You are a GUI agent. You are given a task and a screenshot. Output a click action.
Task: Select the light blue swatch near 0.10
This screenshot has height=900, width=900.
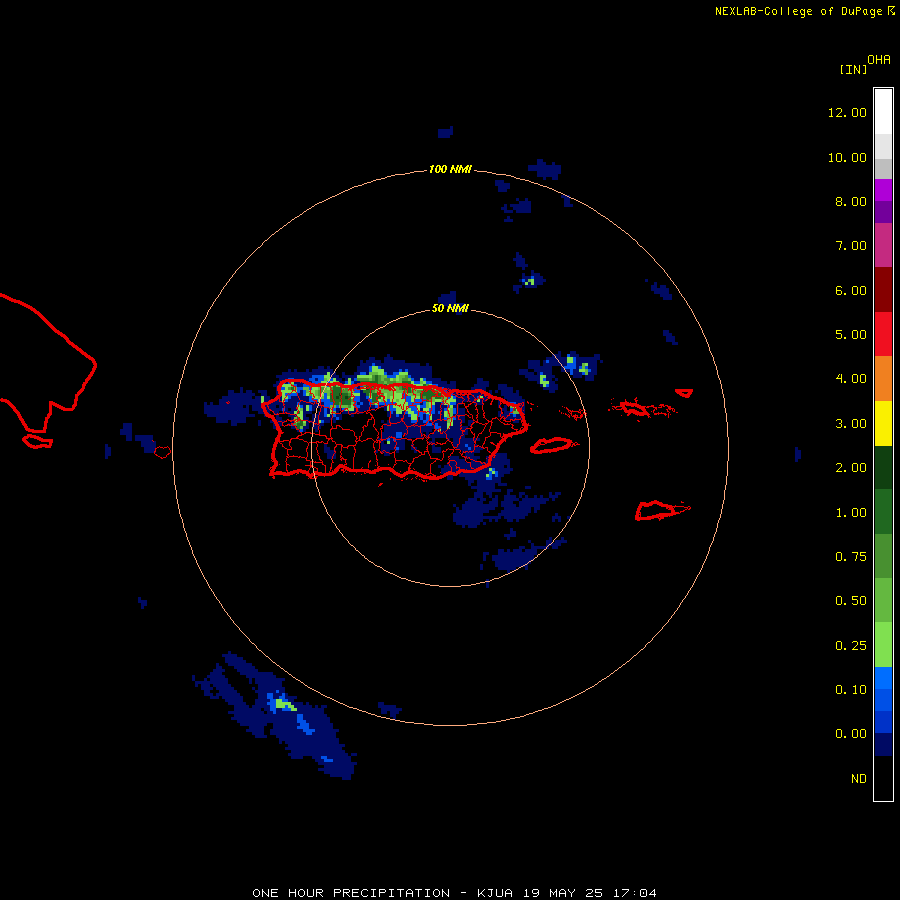tap(883, 678)
